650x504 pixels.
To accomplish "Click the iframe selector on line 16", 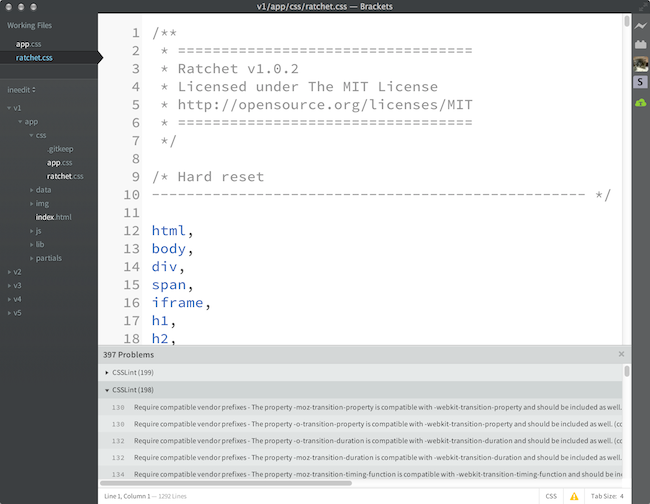I will tap(177, 303).
